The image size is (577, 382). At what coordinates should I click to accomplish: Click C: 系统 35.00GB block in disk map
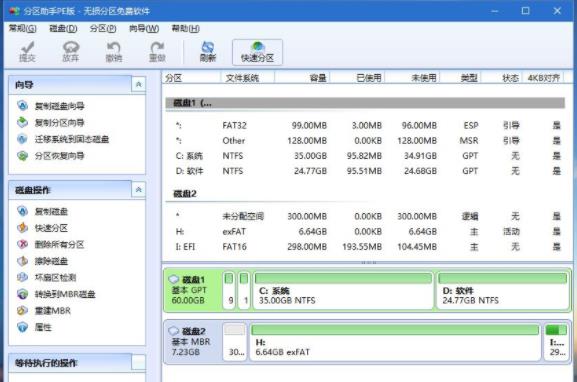[343, 290]
